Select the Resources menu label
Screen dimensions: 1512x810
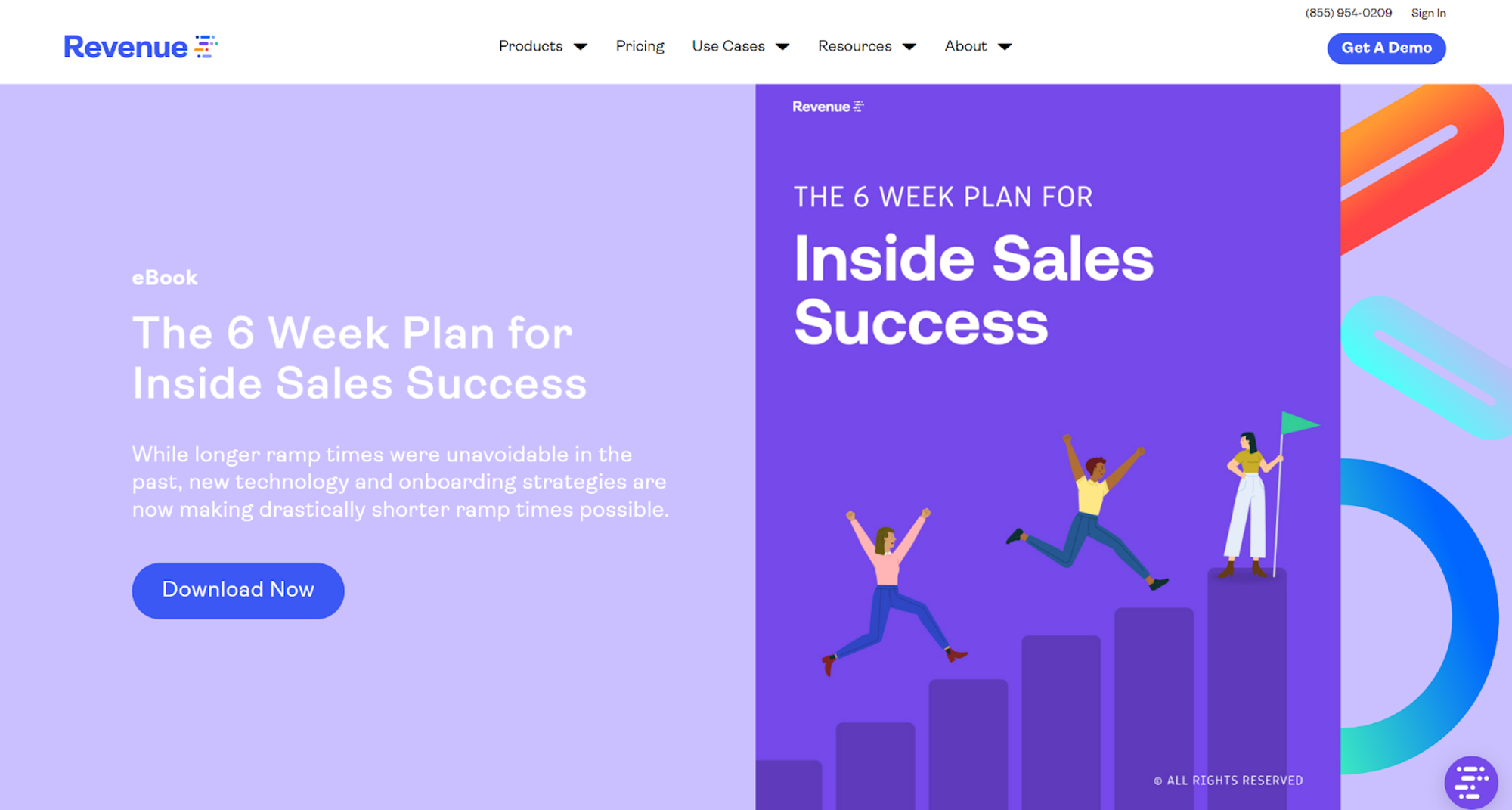[854, 46]
